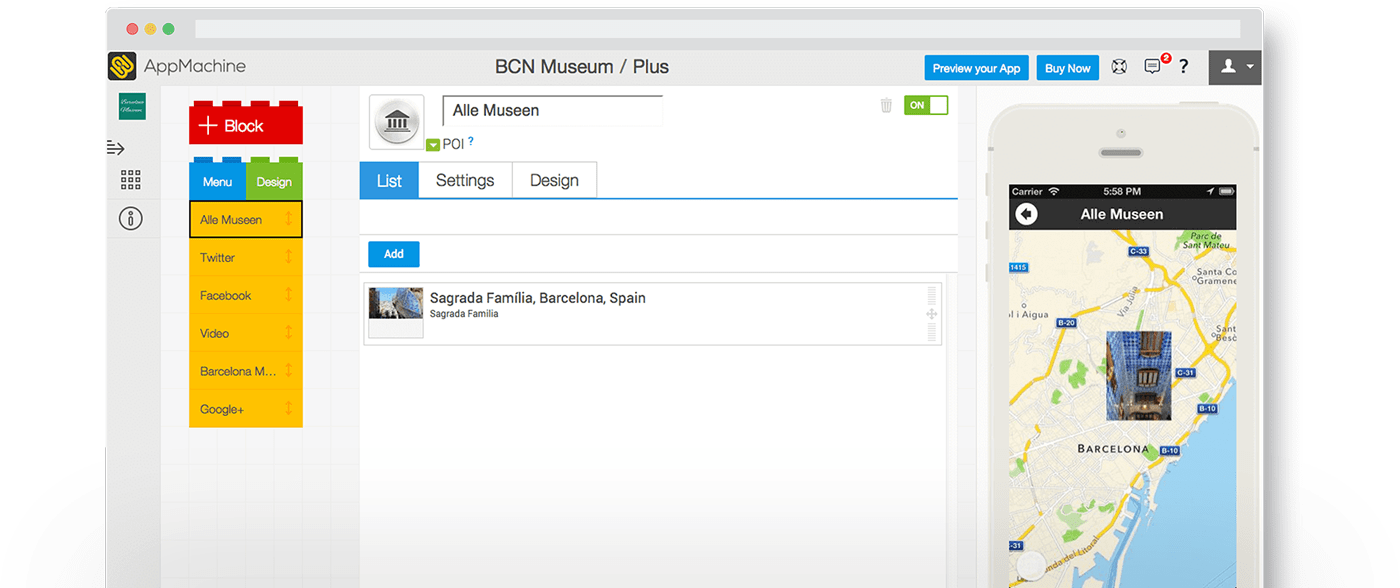Open the grid blocks icon in sidebar

tap(131, 180)
